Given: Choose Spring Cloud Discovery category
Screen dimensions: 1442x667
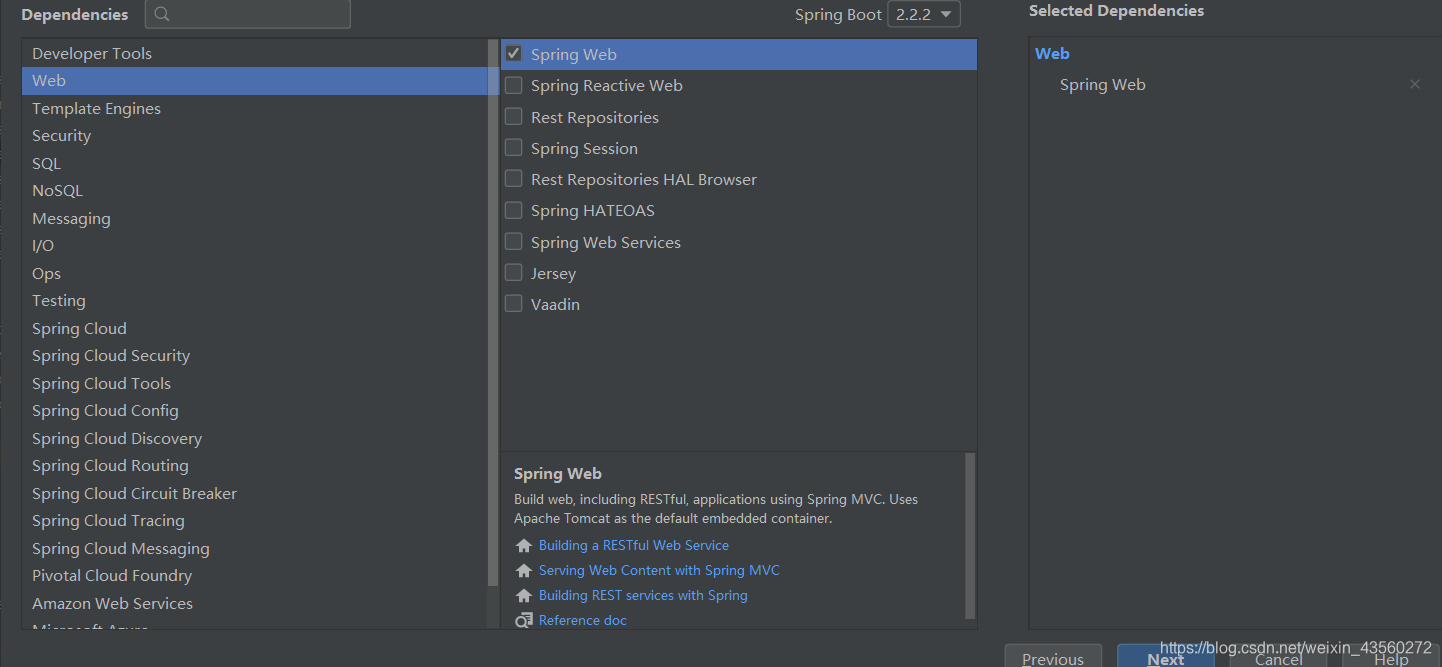Looking at the screenshot, I should (254, 439).
